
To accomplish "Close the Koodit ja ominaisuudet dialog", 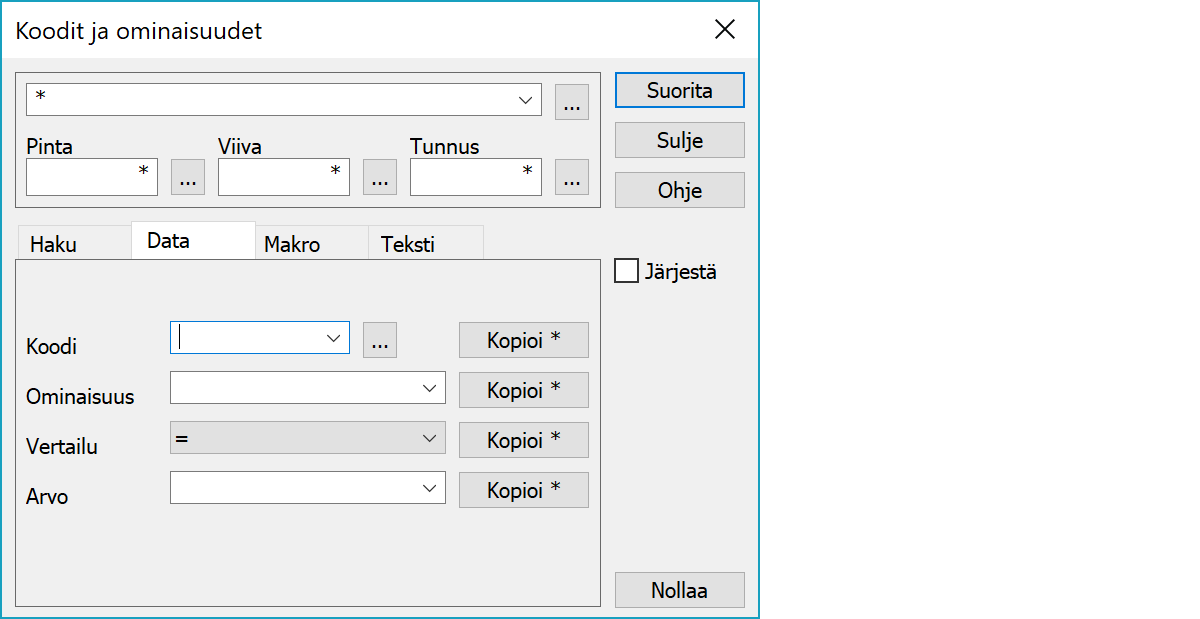I will coord(726,30).
